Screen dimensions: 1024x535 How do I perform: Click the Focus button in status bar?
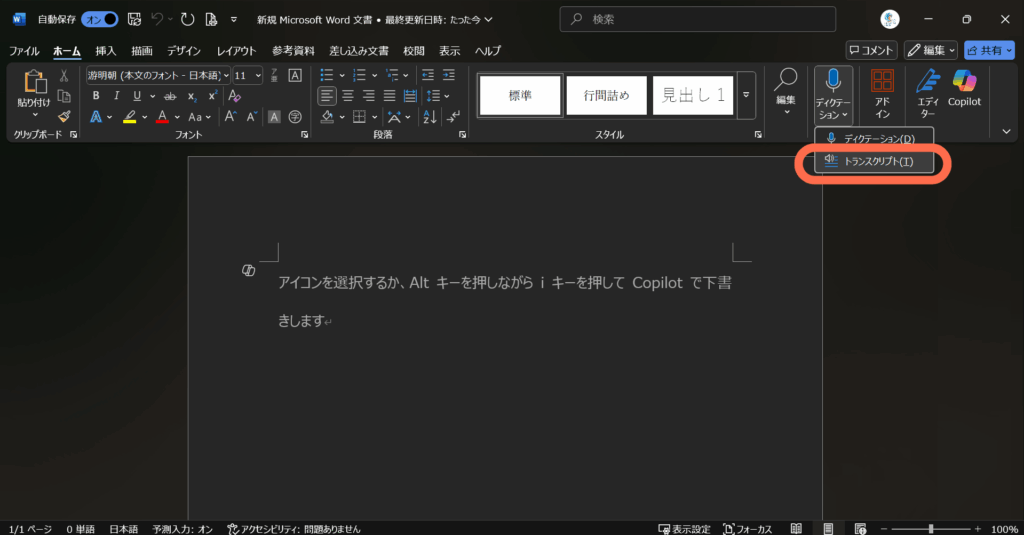(x=748, y=528)
